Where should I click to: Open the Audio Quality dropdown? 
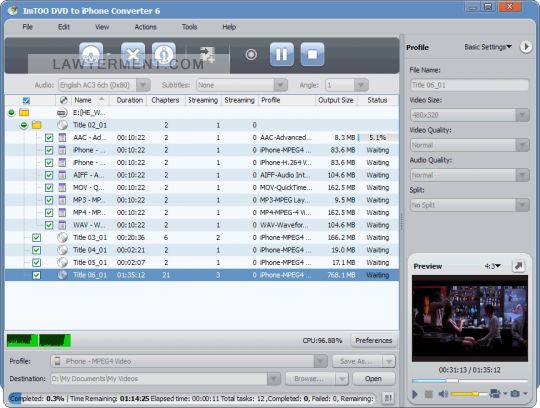(x=522, y=175)
